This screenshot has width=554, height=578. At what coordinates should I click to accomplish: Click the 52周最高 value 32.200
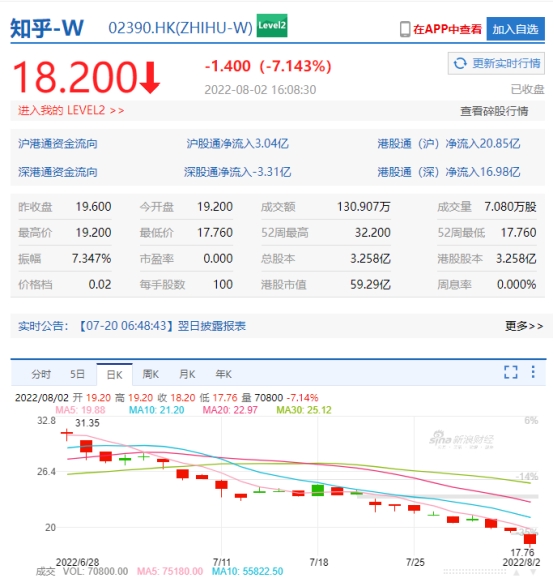[373, 233]
